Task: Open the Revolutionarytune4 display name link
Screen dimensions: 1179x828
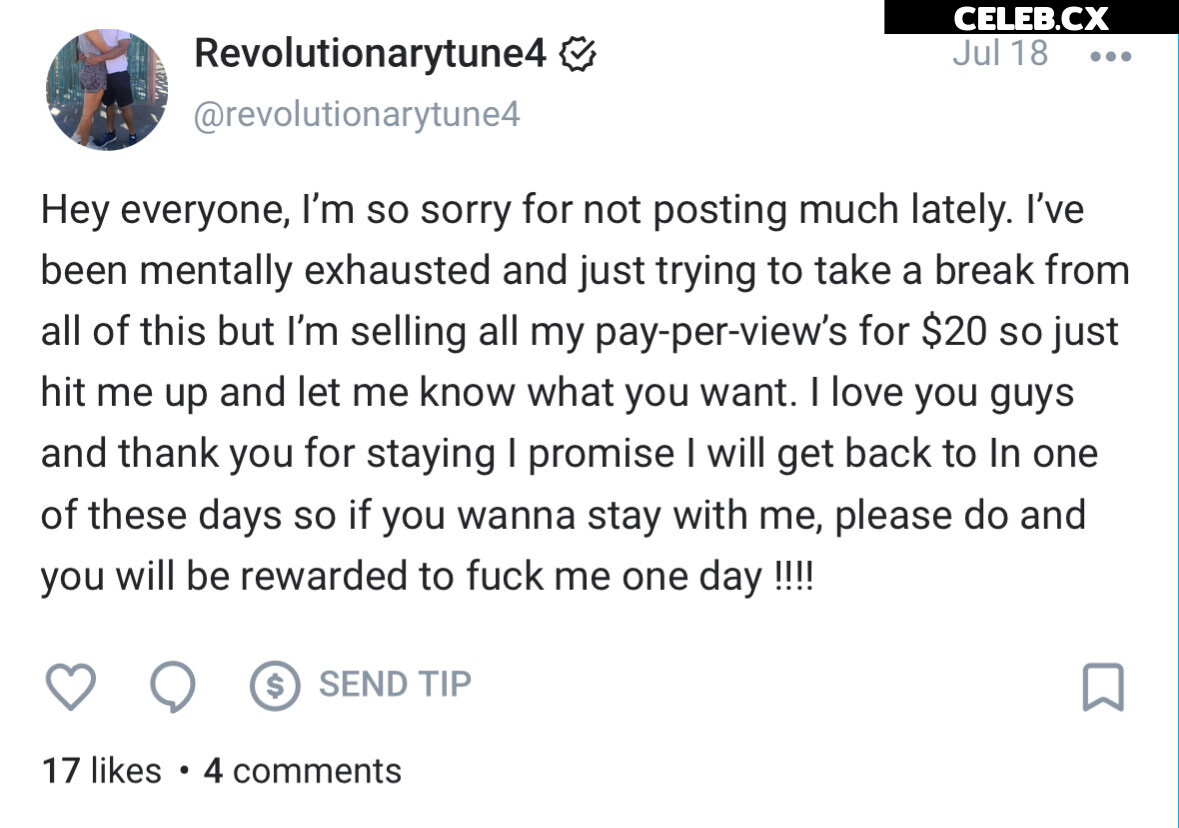Action: coord(370,53)
